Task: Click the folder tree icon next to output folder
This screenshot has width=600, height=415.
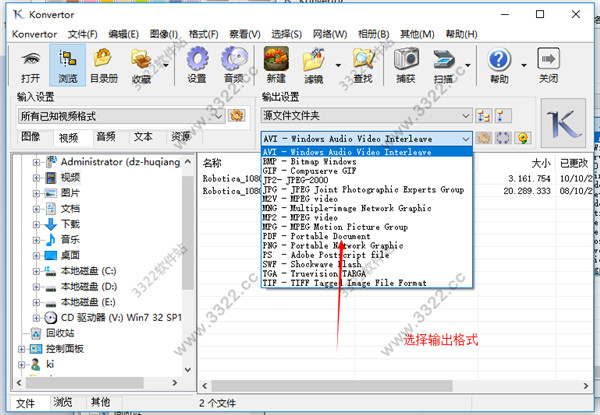Action: [483, 116]
